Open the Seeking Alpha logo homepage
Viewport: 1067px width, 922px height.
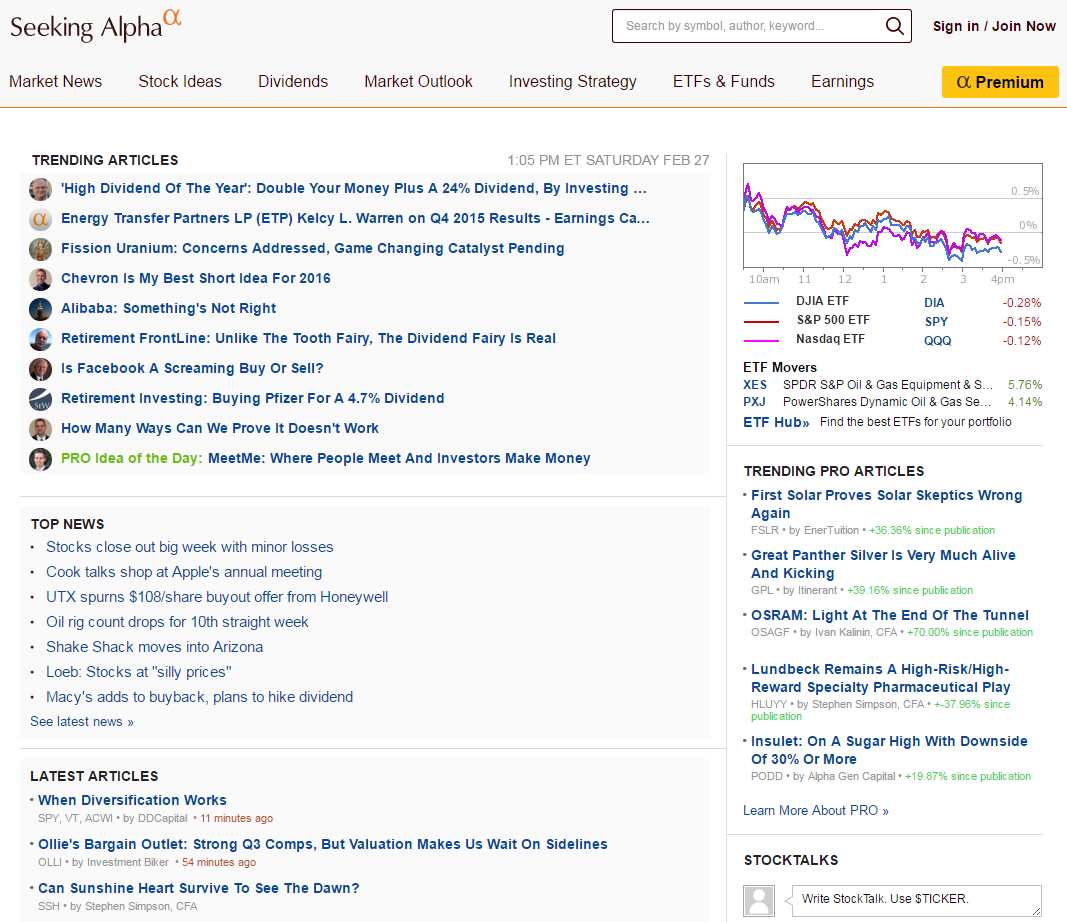(96, 26)
